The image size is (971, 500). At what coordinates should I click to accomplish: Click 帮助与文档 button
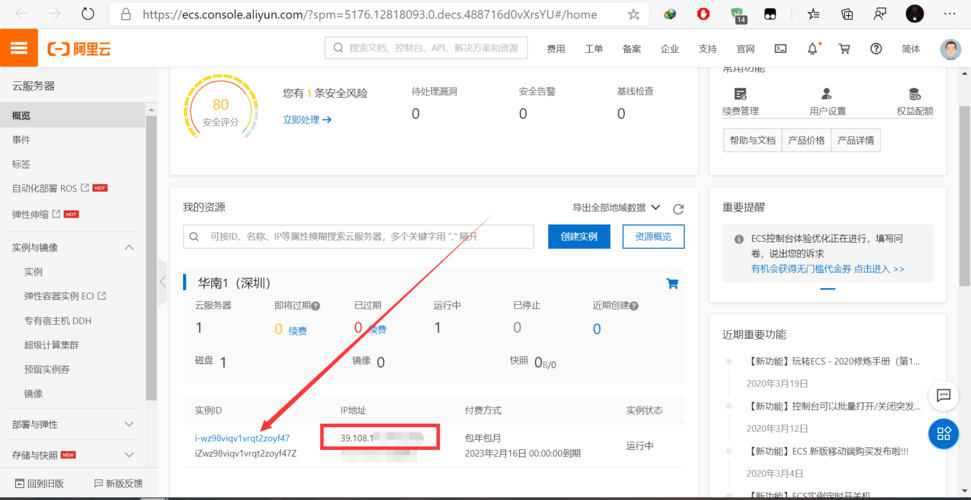click(752, 140)
